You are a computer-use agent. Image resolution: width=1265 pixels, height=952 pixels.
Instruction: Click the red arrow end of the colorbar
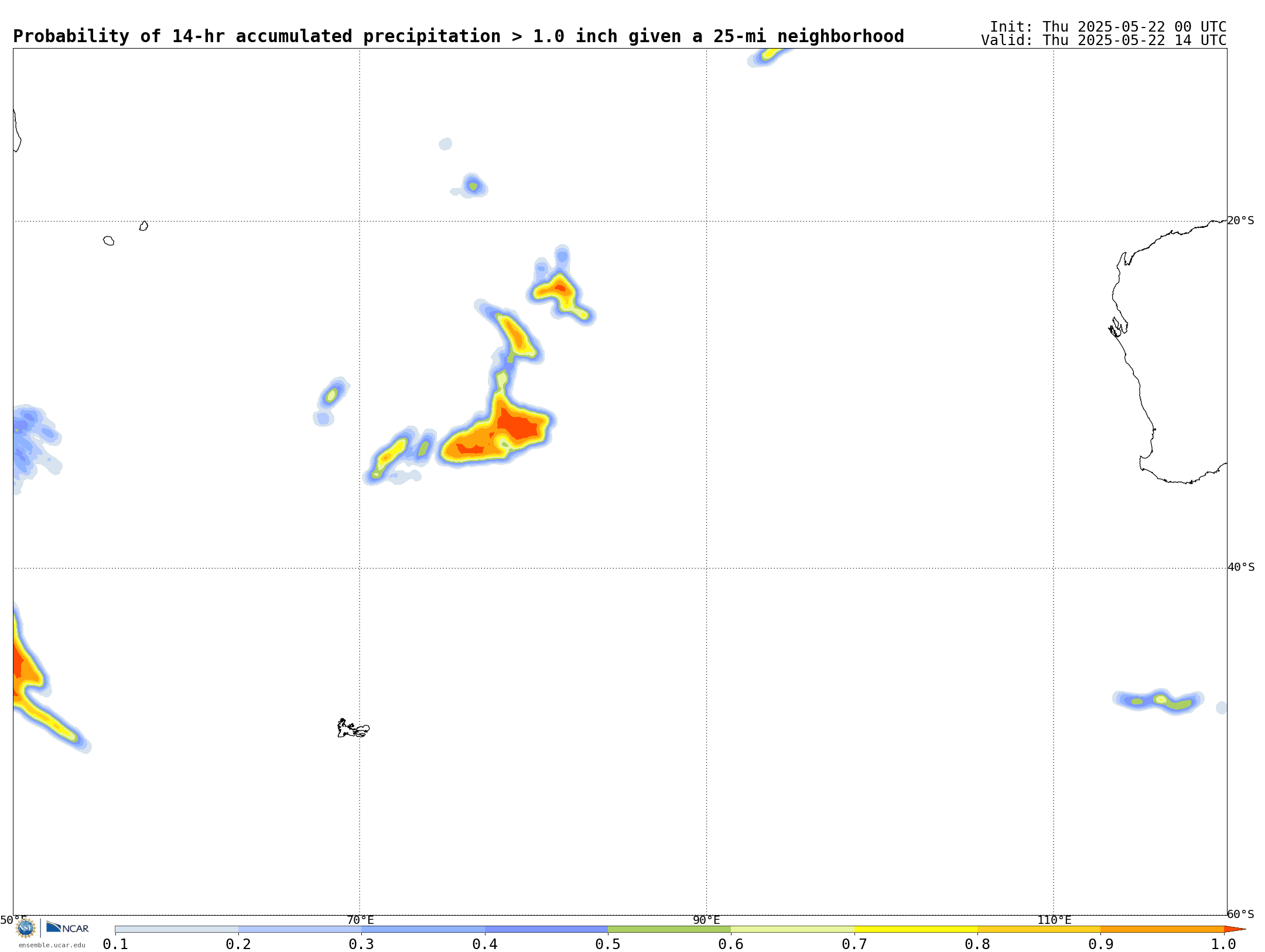pos(1235,929)
